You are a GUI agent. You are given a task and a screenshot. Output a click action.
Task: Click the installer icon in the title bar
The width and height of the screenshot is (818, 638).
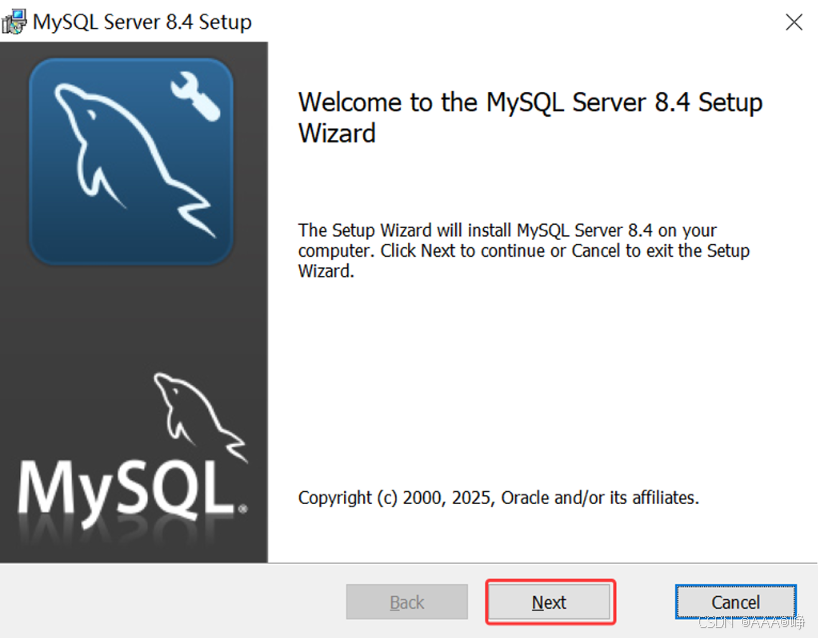coord(14,22)
